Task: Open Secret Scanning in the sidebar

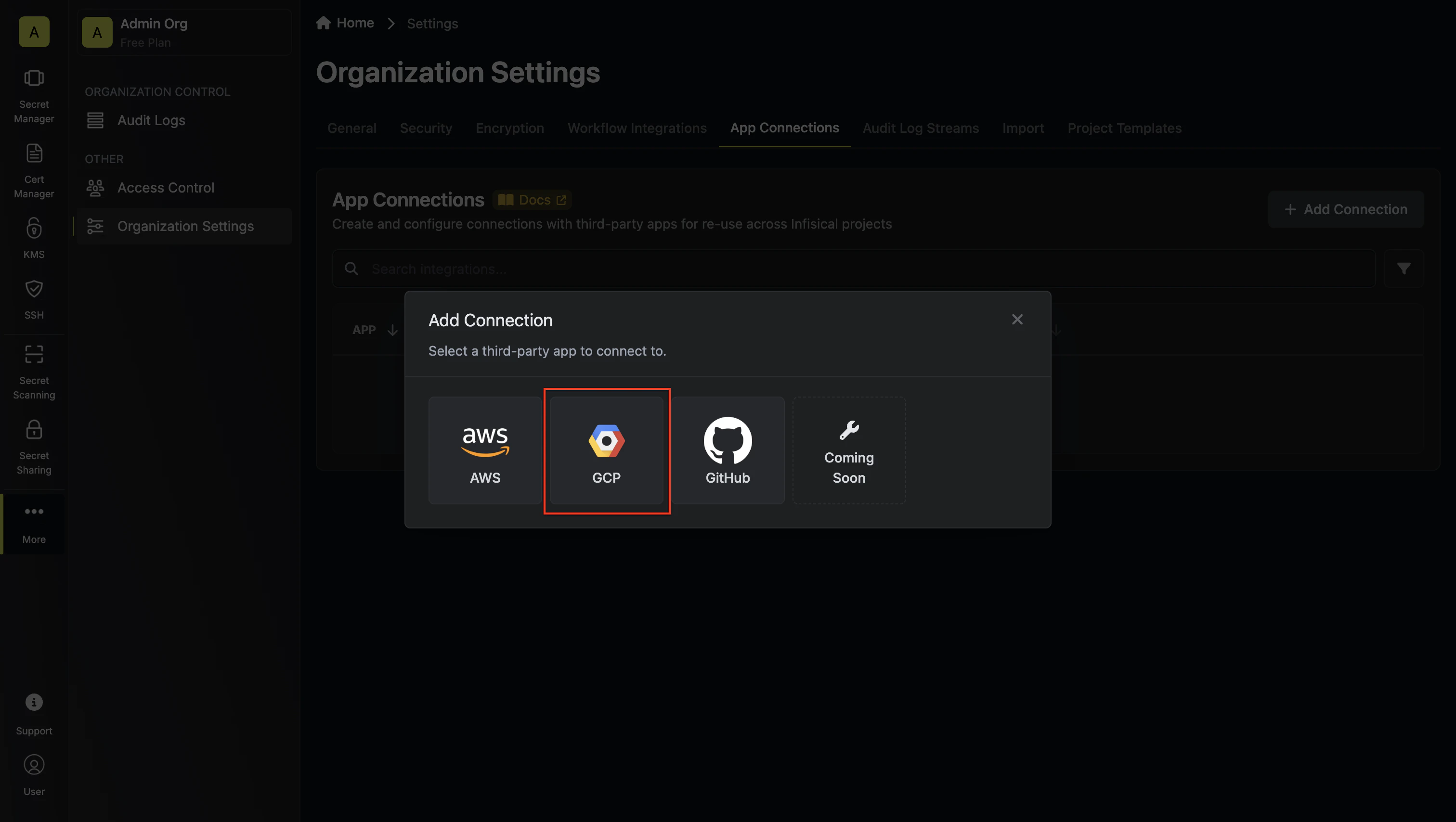Action: click(x=34, y=372)
